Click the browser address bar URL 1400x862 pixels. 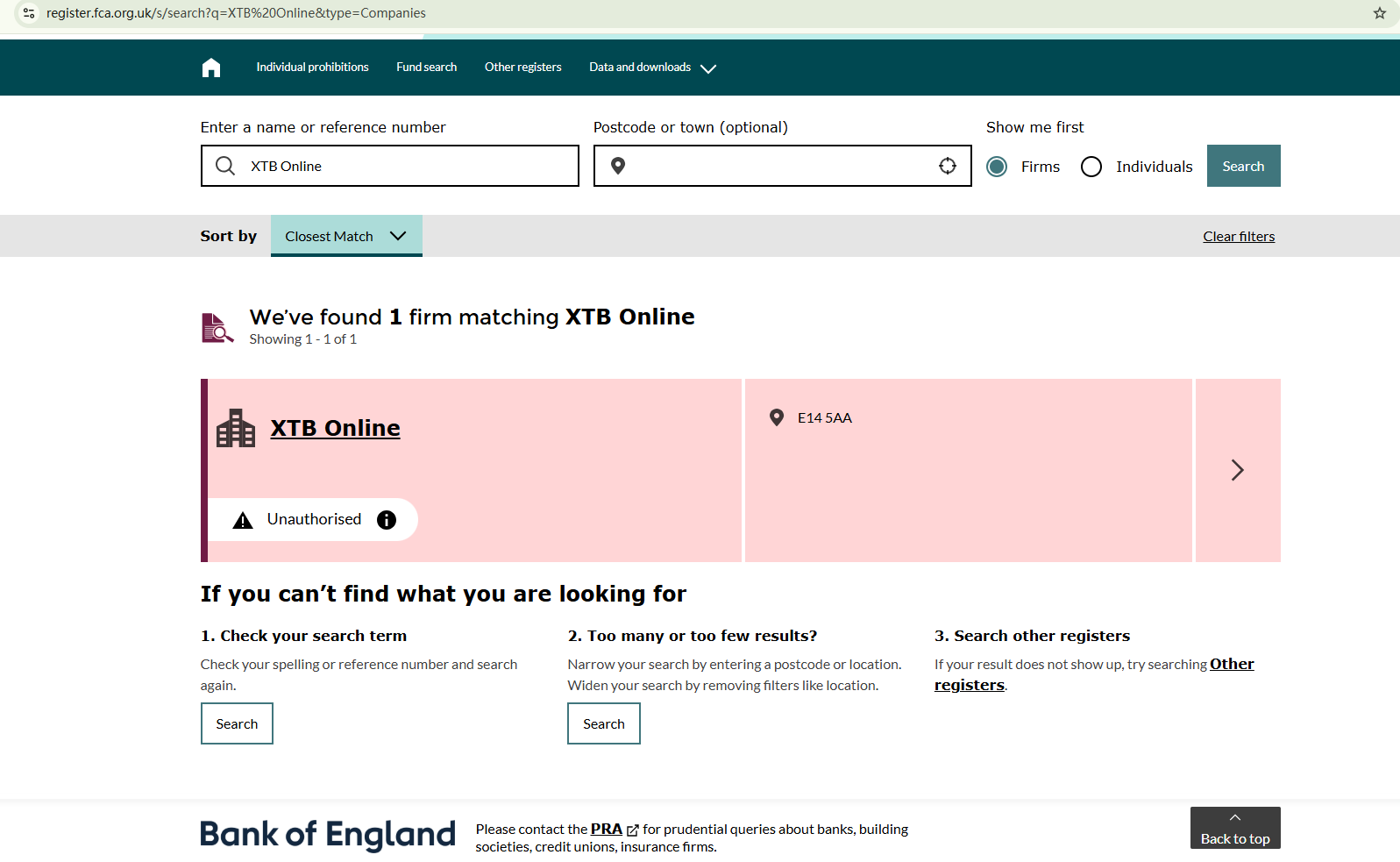click(236, 13)
